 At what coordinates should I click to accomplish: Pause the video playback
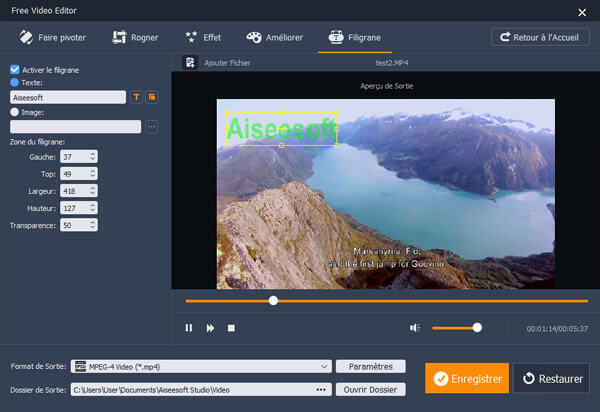tap(188, 328)
